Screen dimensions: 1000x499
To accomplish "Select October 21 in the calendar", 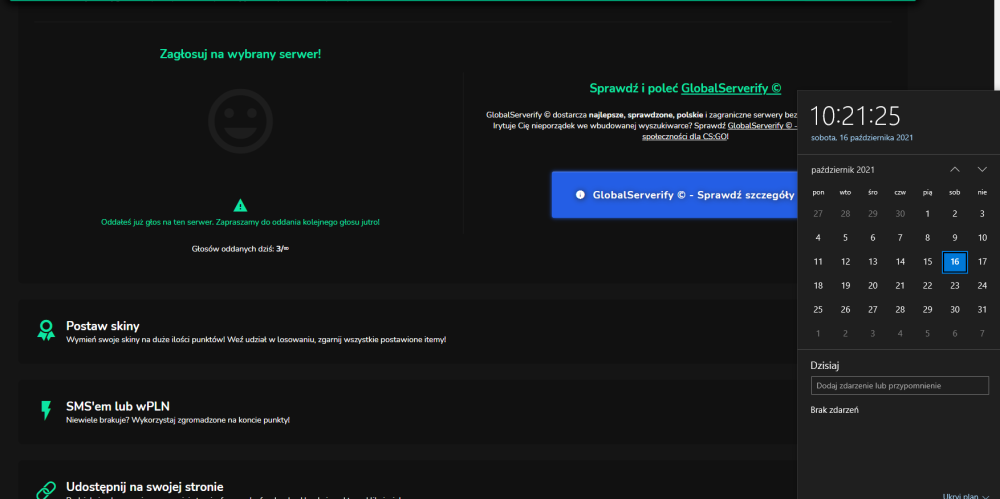I will 900,286.
